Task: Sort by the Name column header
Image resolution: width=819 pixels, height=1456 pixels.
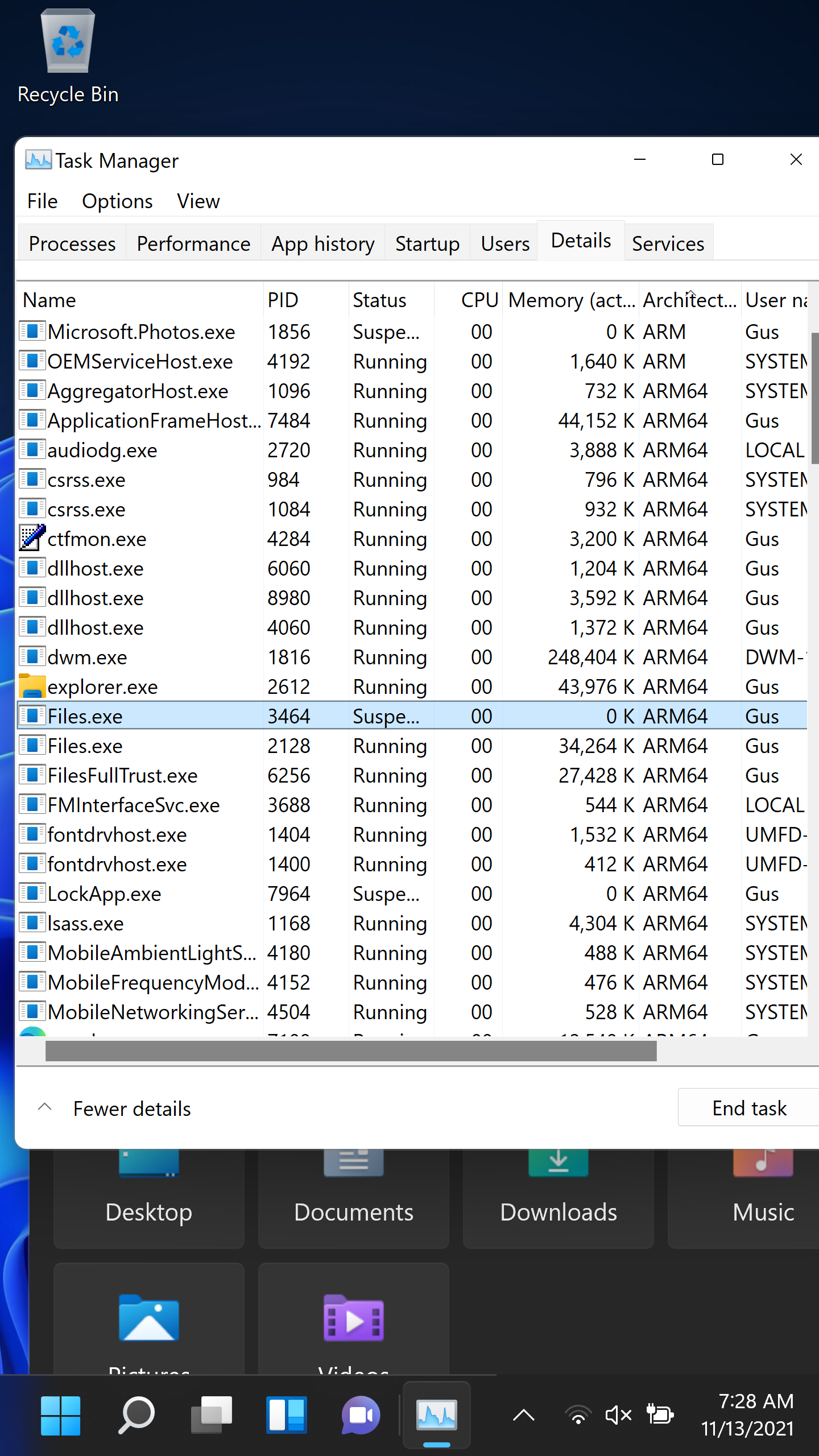Action: tap(141, 300)
